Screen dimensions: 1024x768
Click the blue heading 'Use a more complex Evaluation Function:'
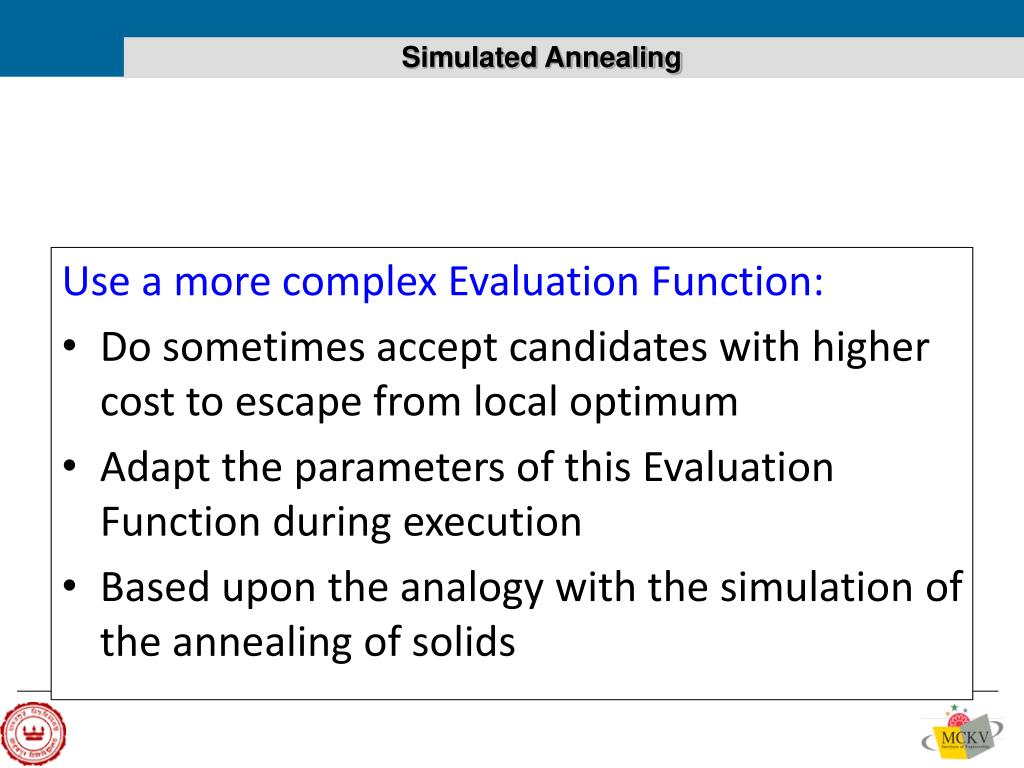coord(443,282)
